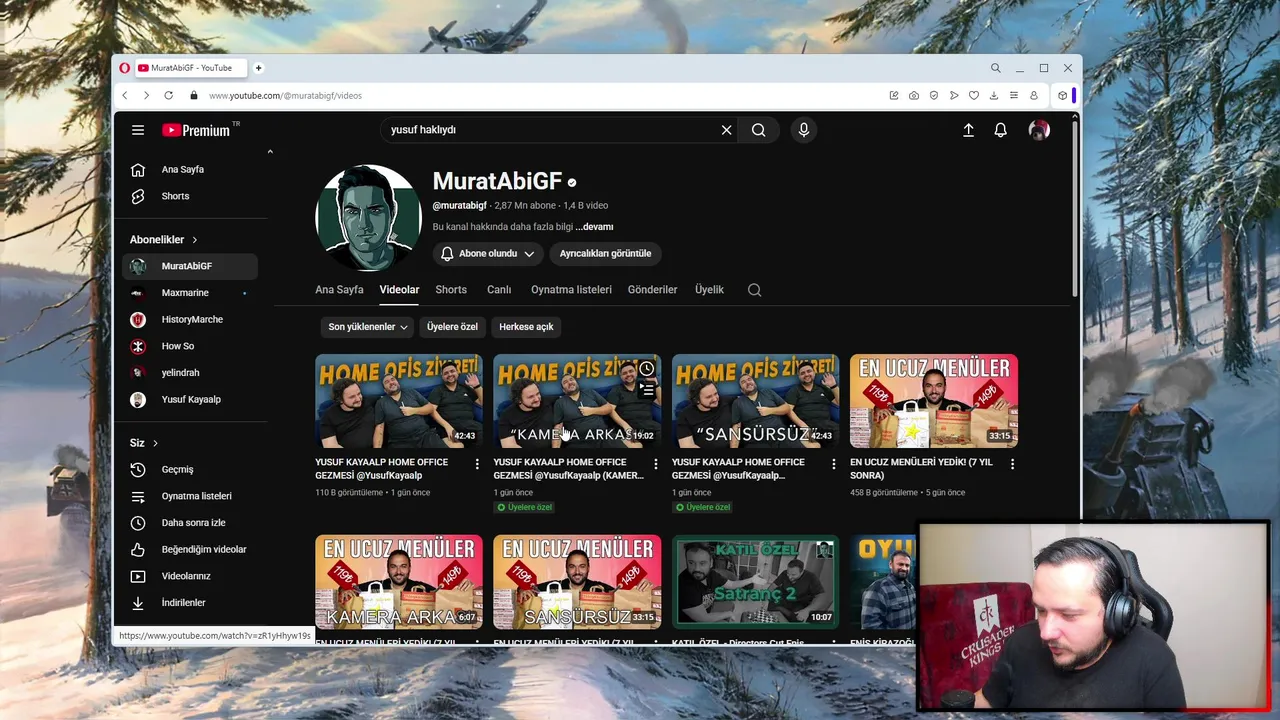Reload the page with the refresh icon
Viewport: 1280px width, 720px height.
tap(168, 95)
